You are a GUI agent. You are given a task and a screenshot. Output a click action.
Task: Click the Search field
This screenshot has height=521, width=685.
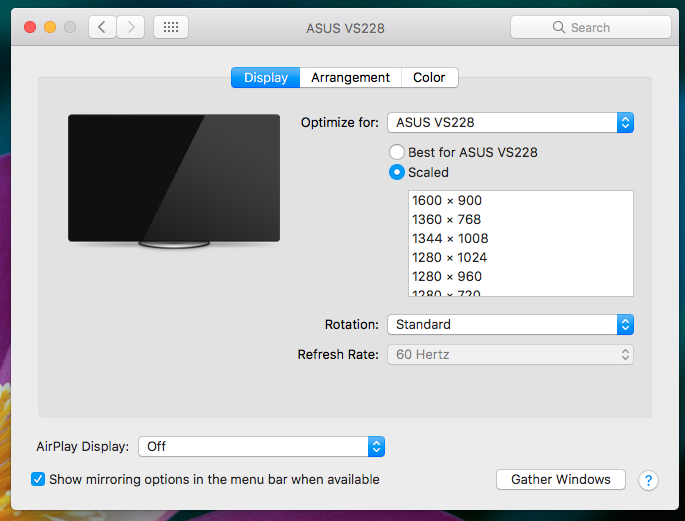tap(591, 28)
